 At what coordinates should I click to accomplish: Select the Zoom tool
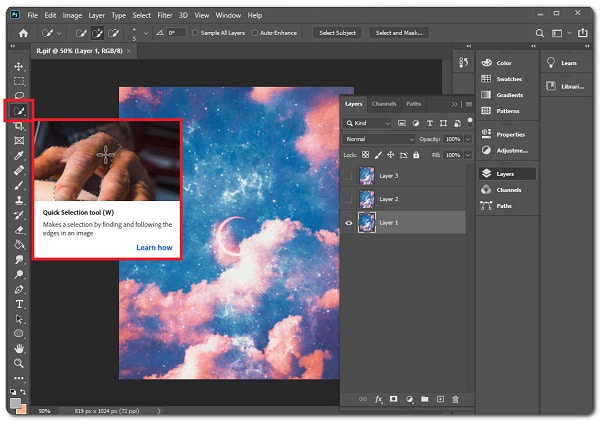(x=19, y=363)
